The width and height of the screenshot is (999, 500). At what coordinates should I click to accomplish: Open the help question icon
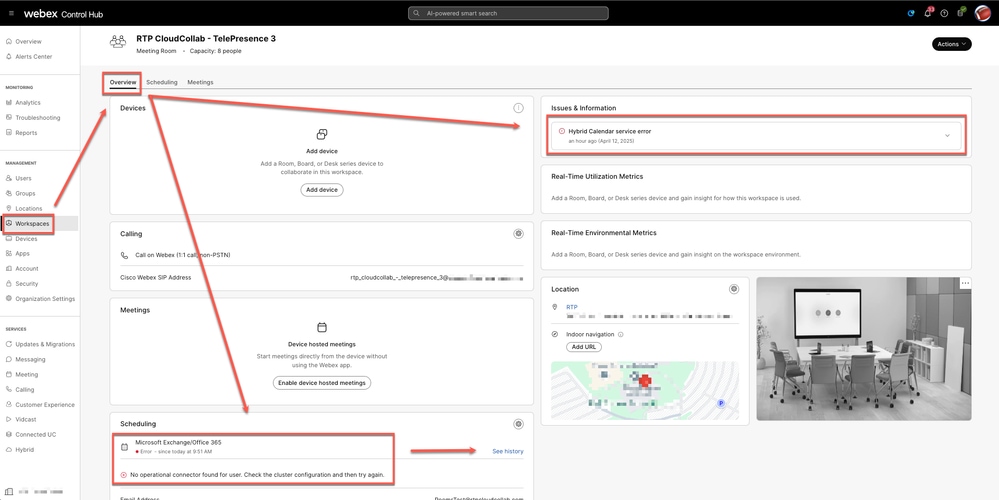944,13
